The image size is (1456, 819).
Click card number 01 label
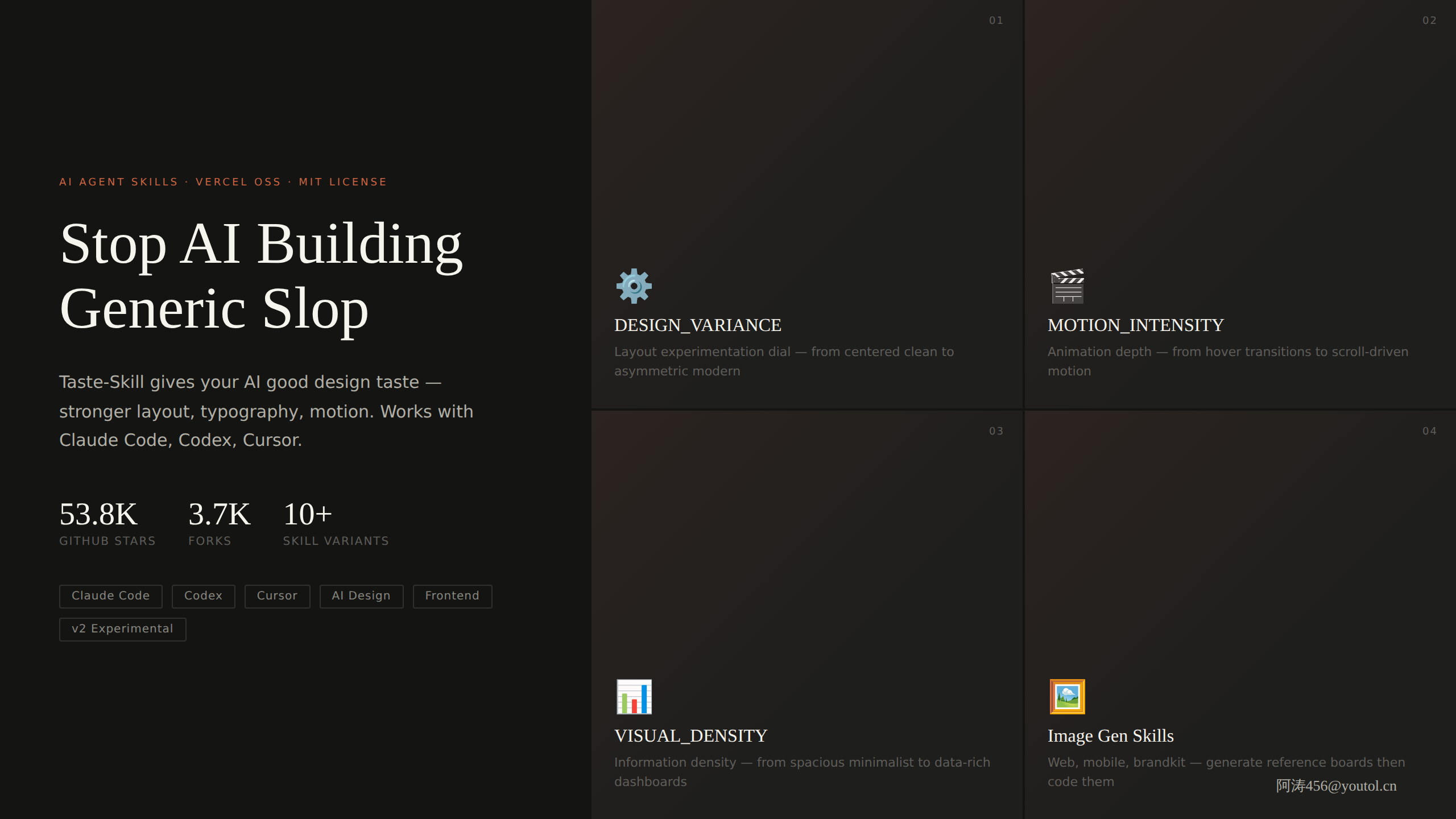pyautogui.click(x=996, y=20)
